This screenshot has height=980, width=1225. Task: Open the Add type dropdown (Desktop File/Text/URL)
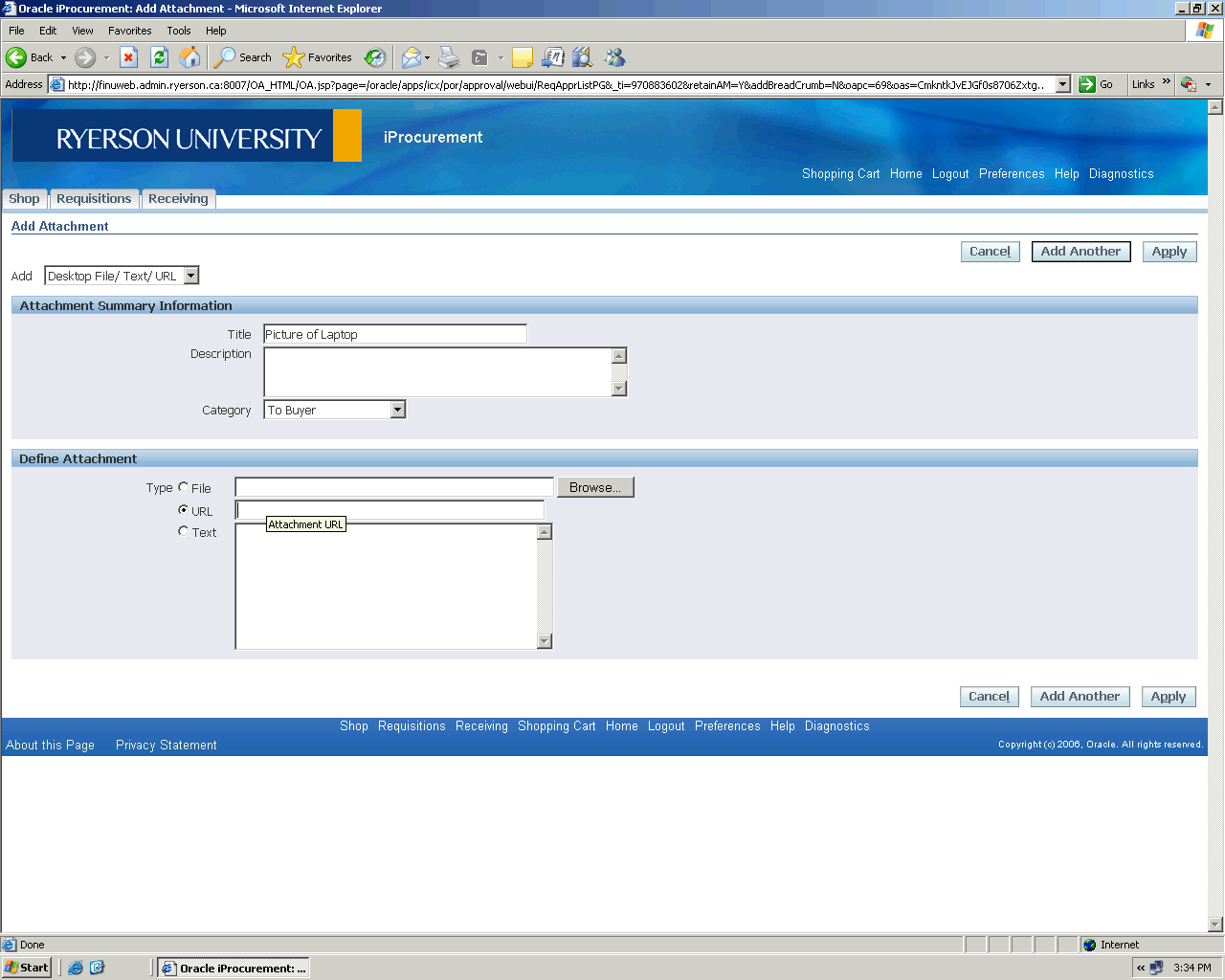191,276
